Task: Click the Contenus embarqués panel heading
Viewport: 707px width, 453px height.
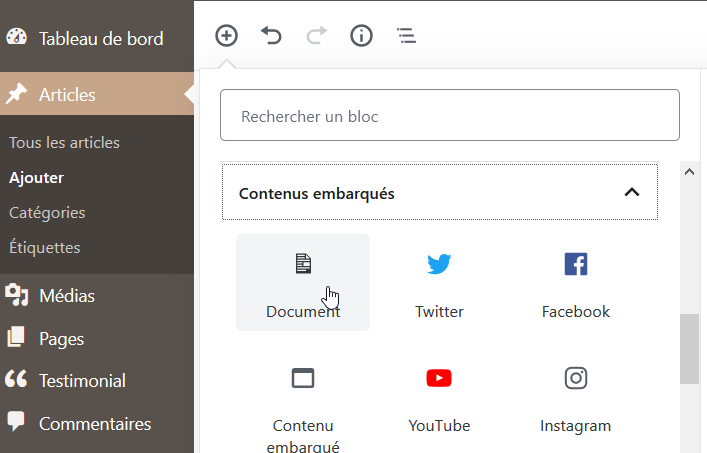Action: [x=440, y=192]
